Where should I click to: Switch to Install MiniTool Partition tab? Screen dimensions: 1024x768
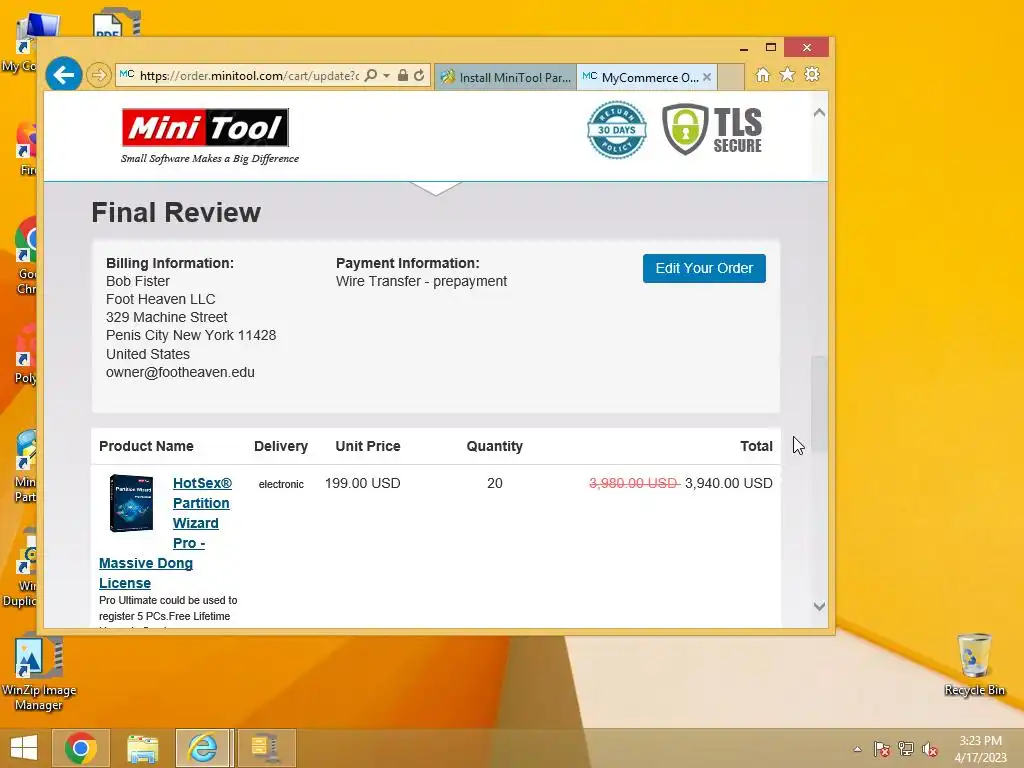505,77
